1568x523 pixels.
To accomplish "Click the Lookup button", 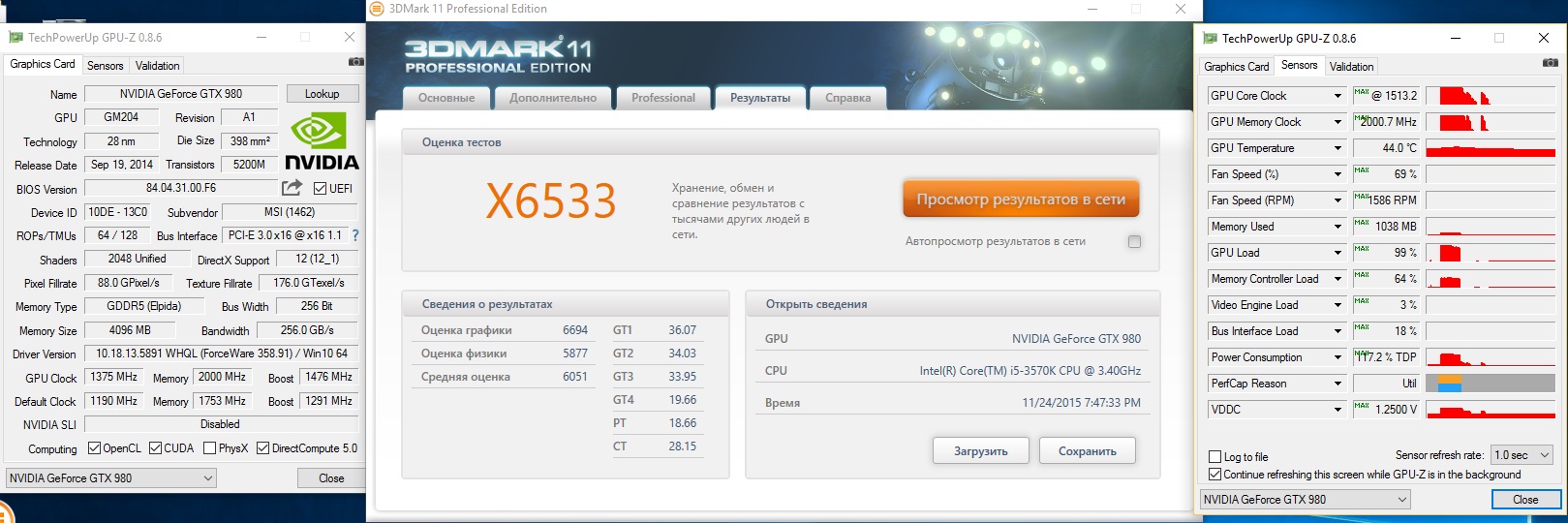I will pyautogui.click(x=323, y=94).
